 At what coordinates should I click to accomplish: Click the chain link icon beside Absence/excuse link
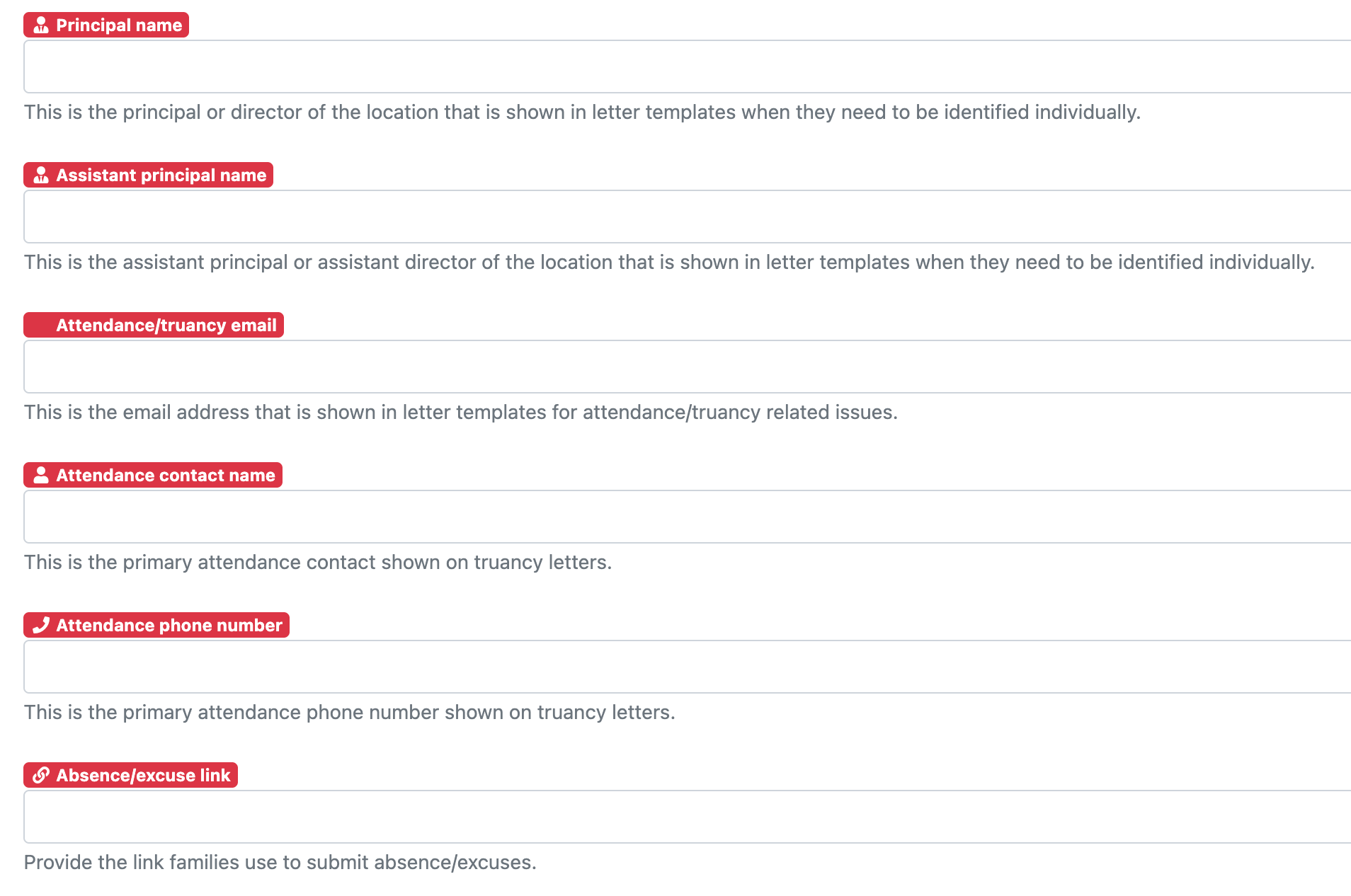coord(41,776)
